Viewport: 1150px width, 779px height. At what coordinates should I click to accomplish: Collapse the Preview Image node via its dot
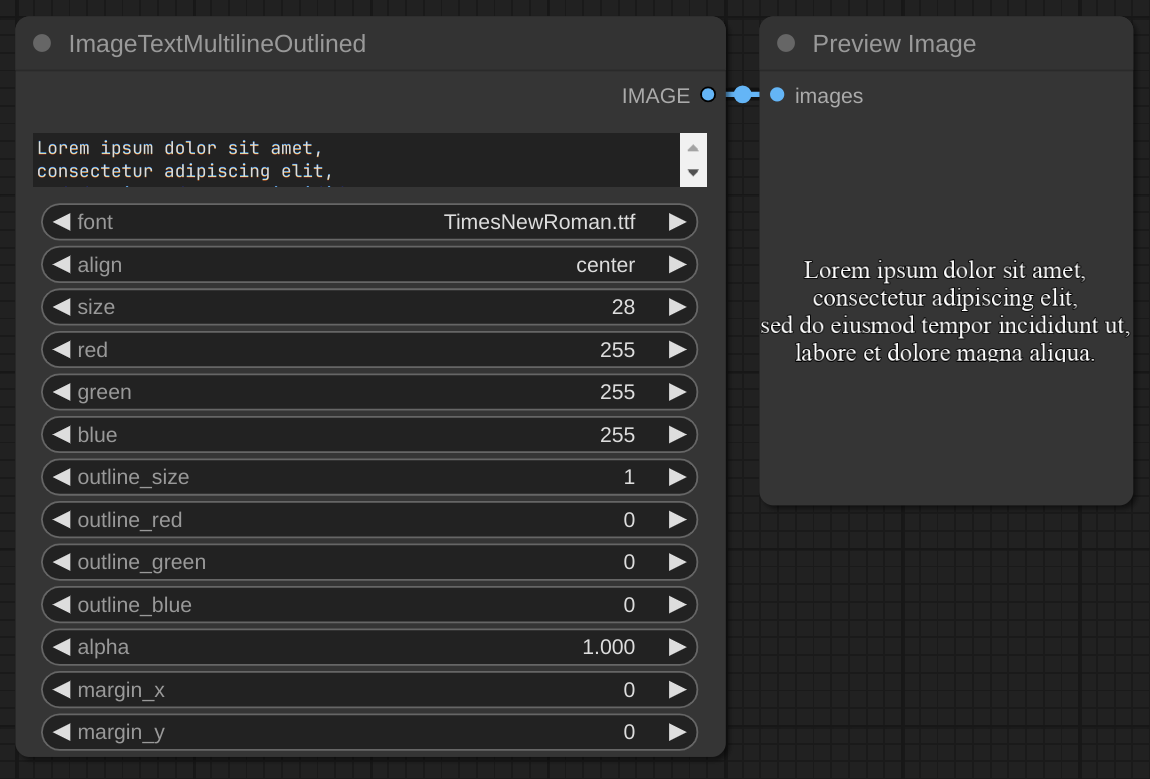point(786,43)
